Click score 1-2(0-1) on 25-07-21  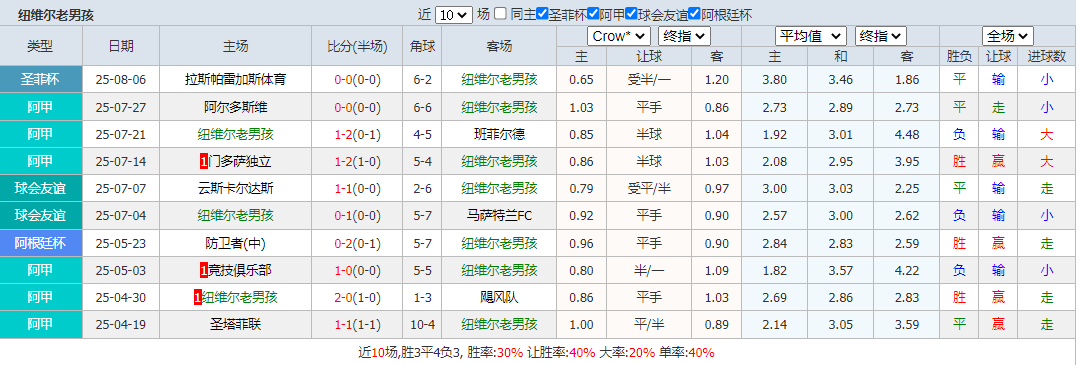tap(357, 134)
